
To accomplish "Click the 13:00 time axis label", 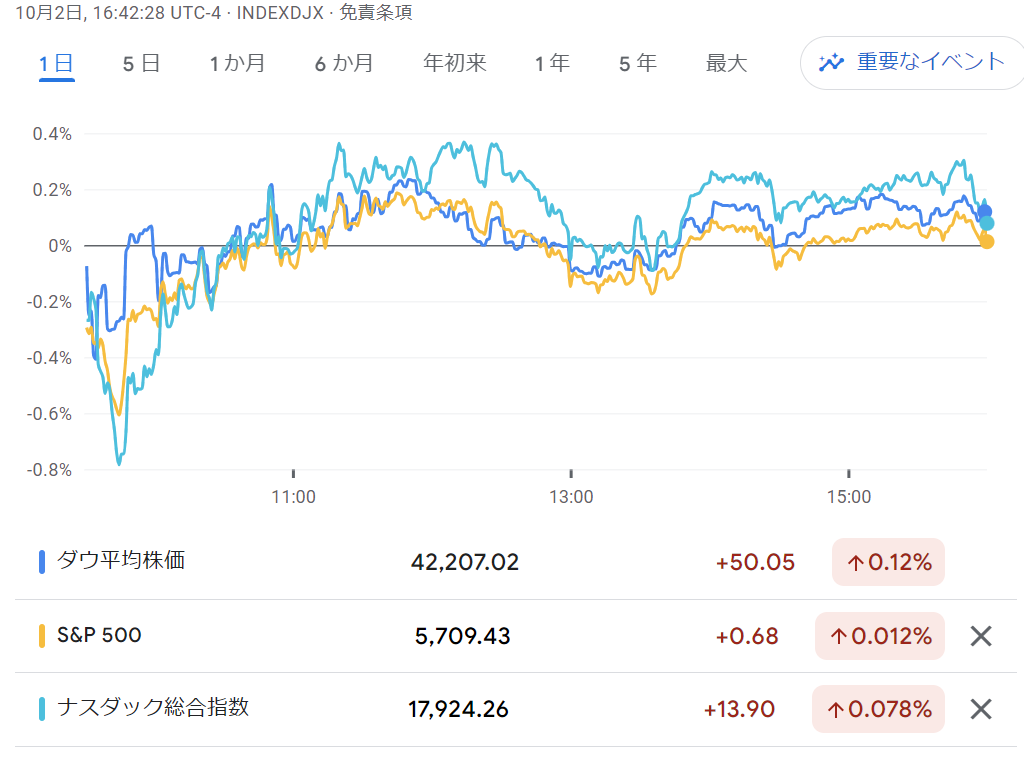I will (x=571, y=497).
